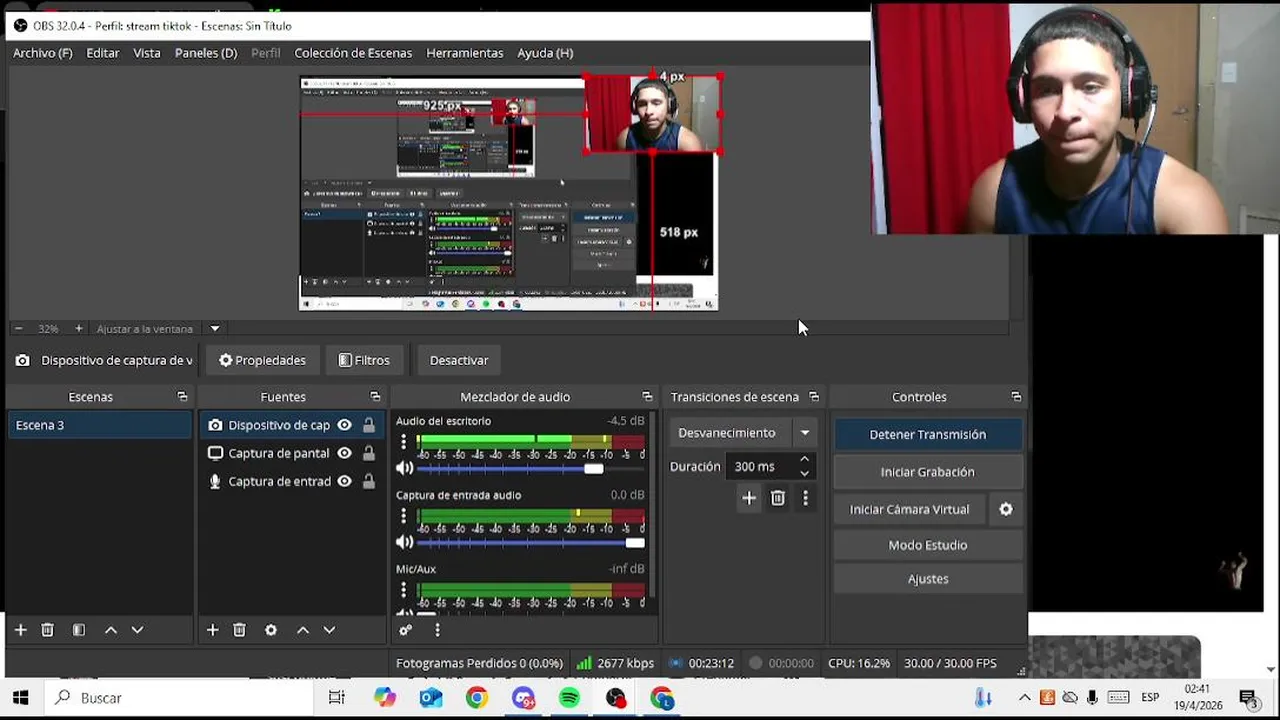Zoom out preview with minus icon
This screenshot has height=720, width=1280.
[18, 329]
